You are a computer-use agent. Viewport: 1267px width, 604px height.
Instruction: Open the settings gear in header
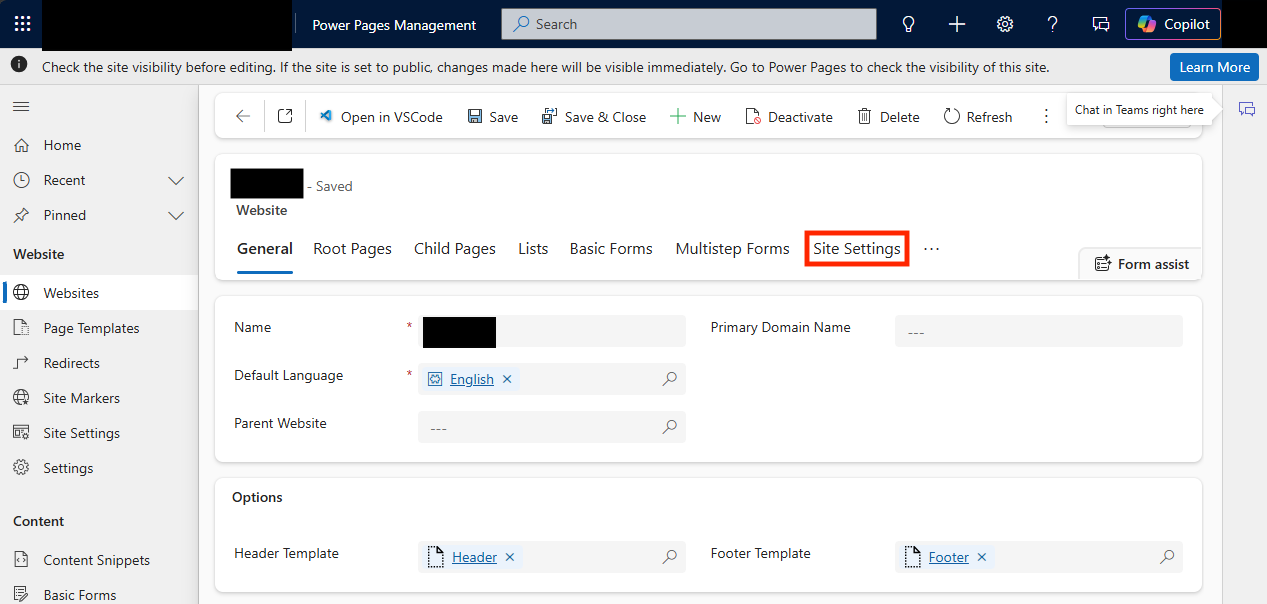pos(1005,24)
